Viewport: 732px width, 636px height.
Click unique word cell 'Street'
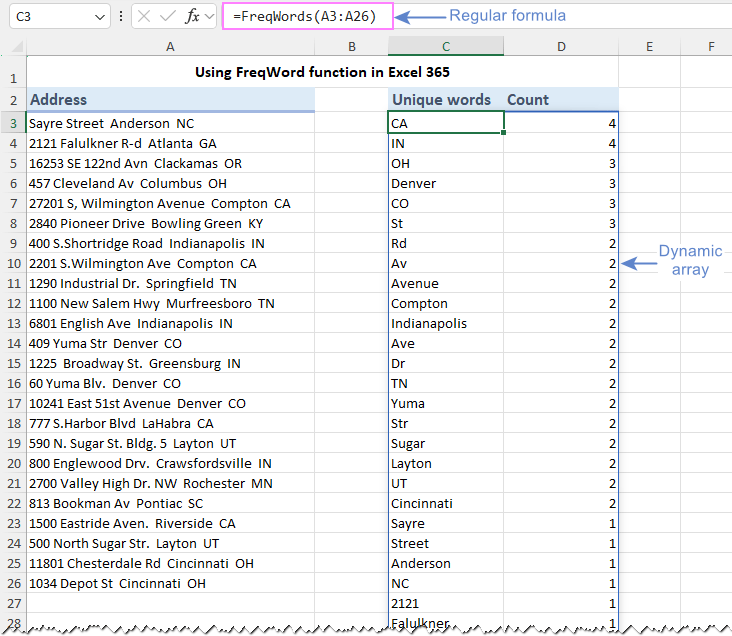click(446, 544)
